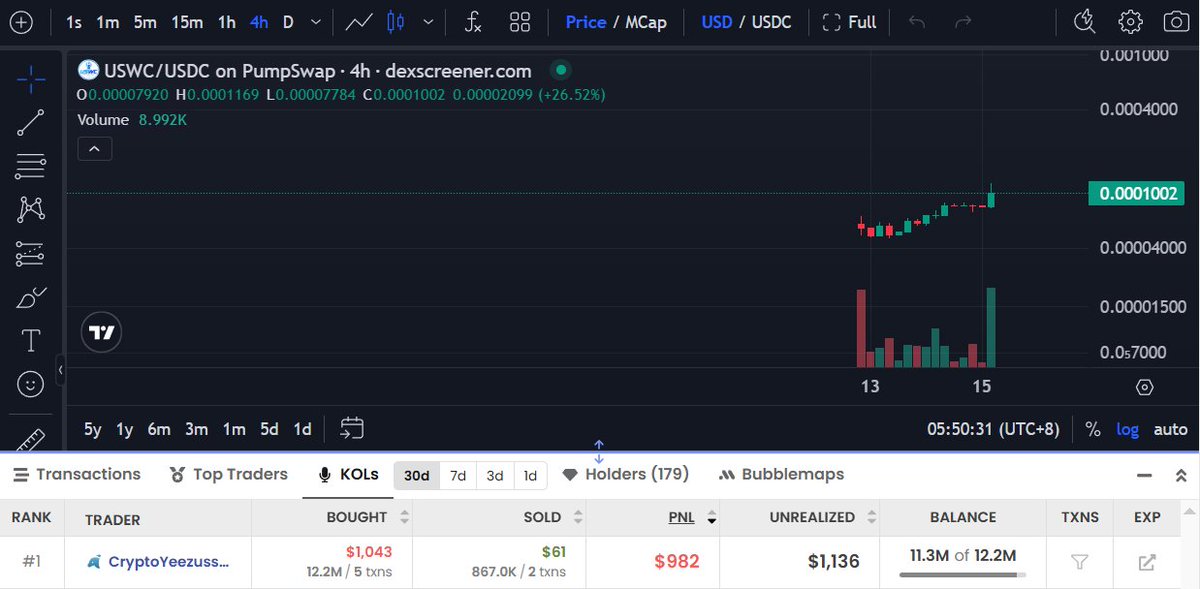
Task: Open CryptoYeezuss in explorer via EXP icon
Action: tap(1147, 562)
